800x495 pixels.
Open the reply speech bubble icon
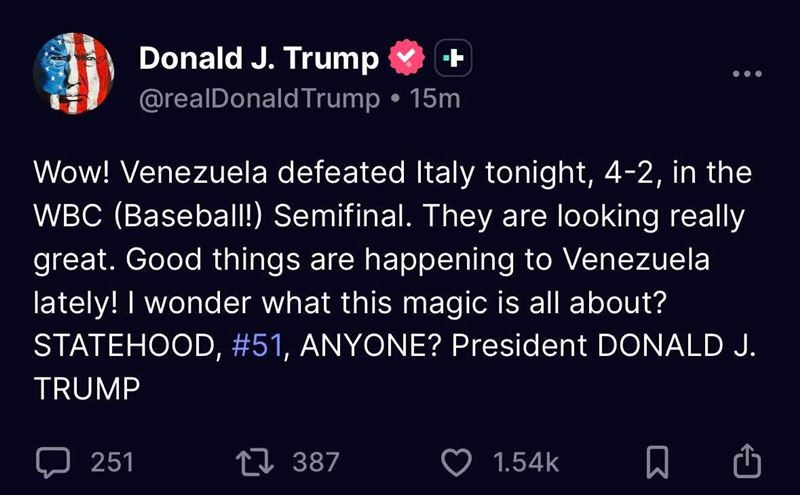click(50, 461)
